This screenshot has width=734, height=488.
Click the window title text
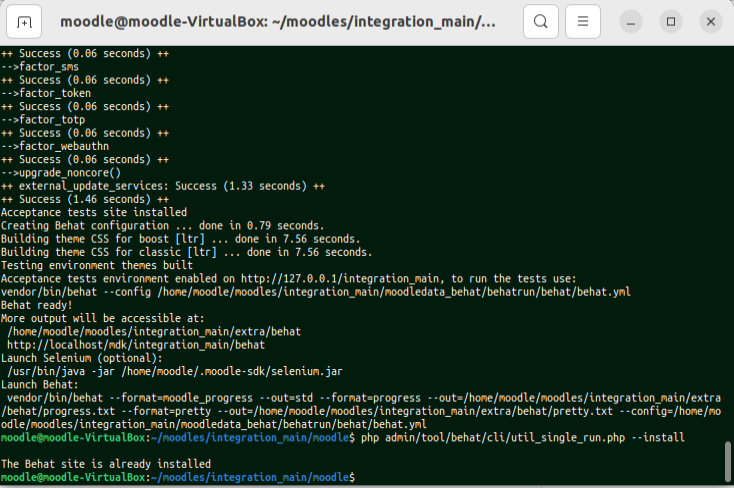coord(278,22)
